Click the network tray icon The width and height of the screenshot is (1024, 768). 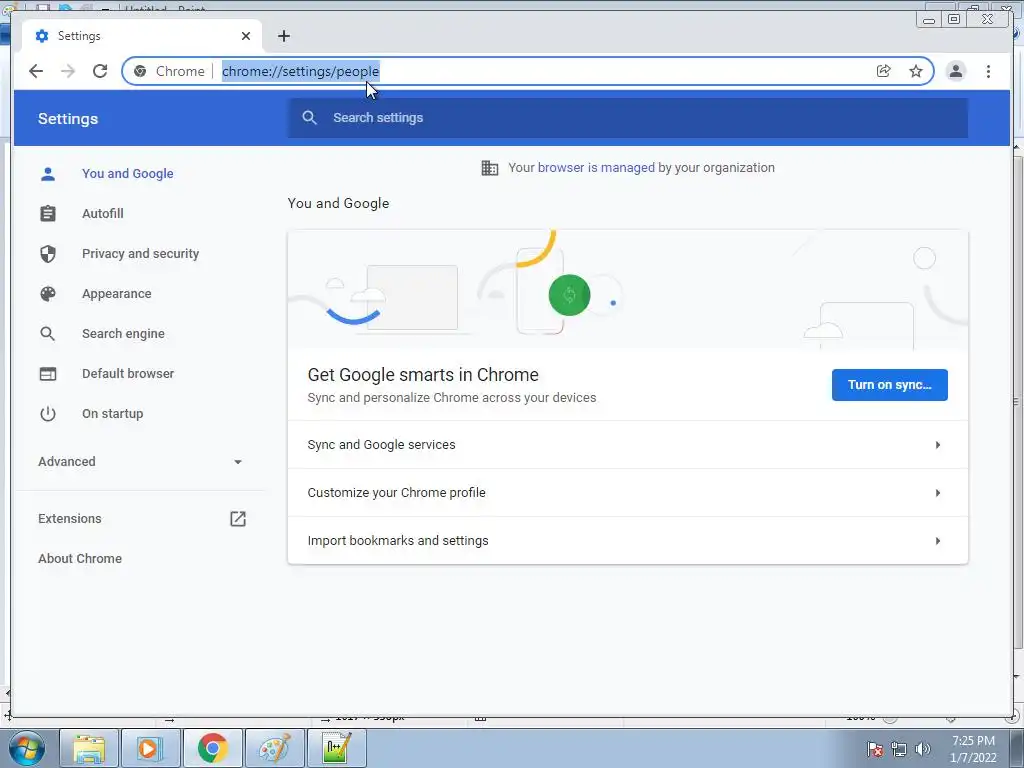[899, 749]
